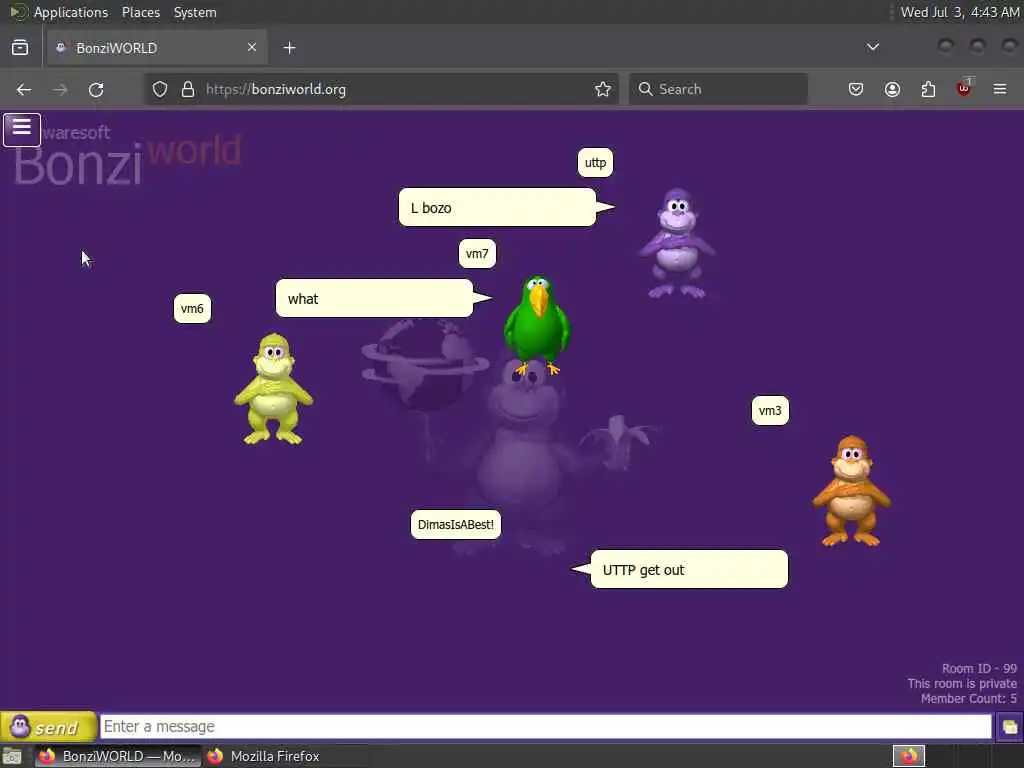Click the DimasIsABest! name tag

tap(456, 524)
